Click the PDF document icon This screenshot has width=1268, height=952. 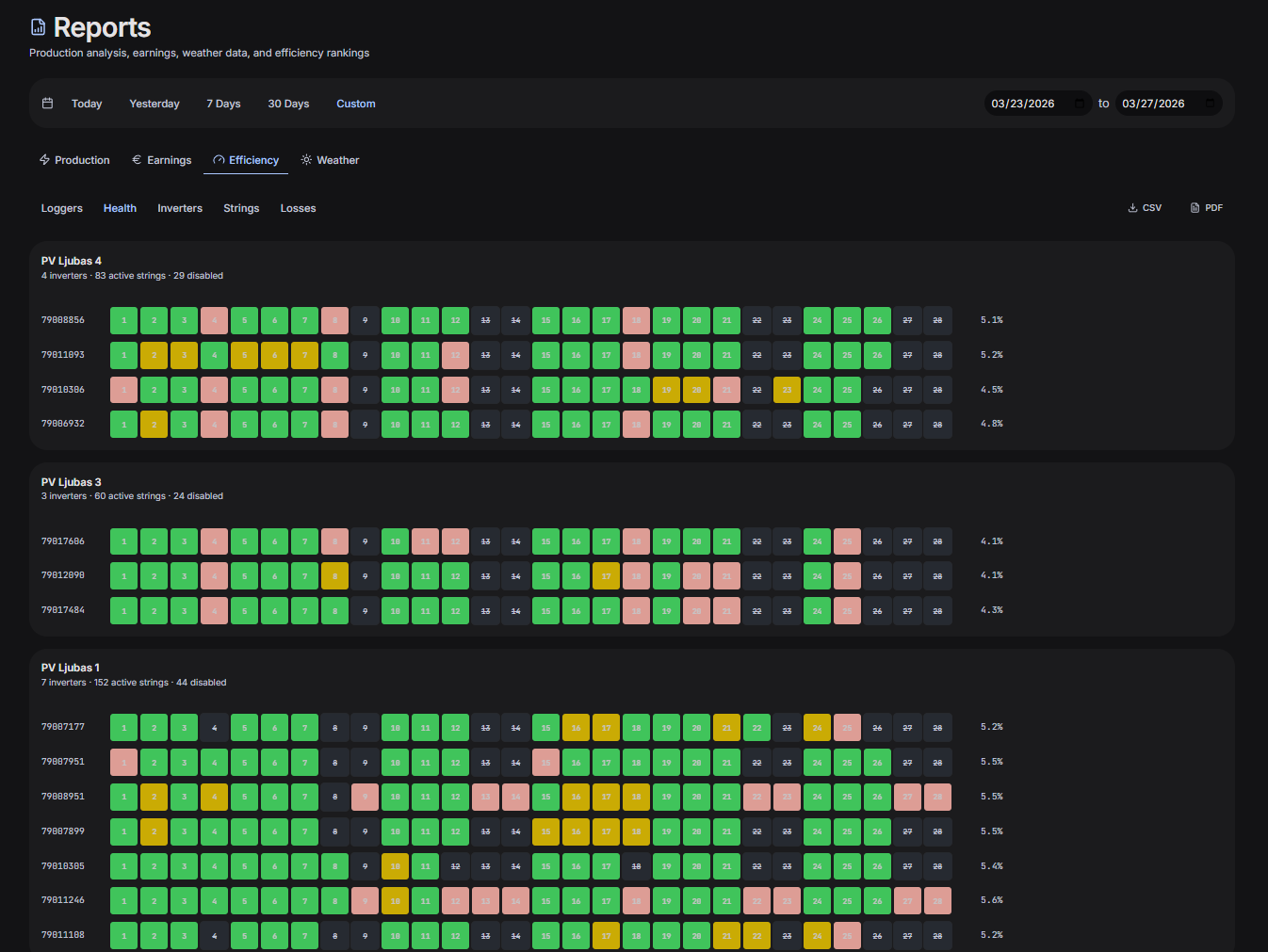[1193, 207]
